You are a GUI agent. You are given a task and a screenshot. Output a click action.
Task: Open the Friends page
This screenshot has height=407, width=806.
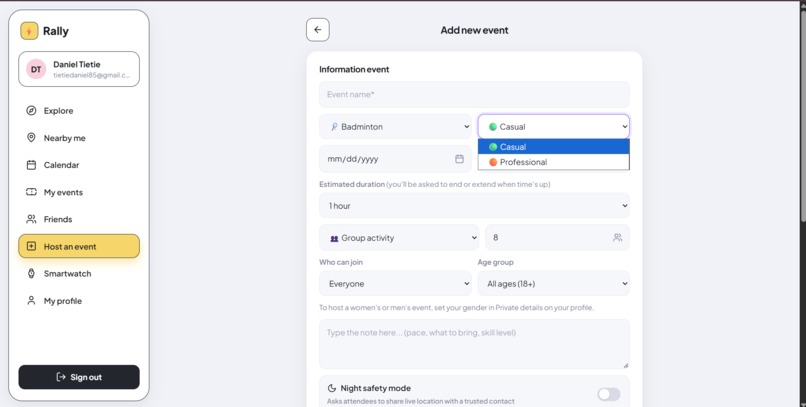click(79, 219)
